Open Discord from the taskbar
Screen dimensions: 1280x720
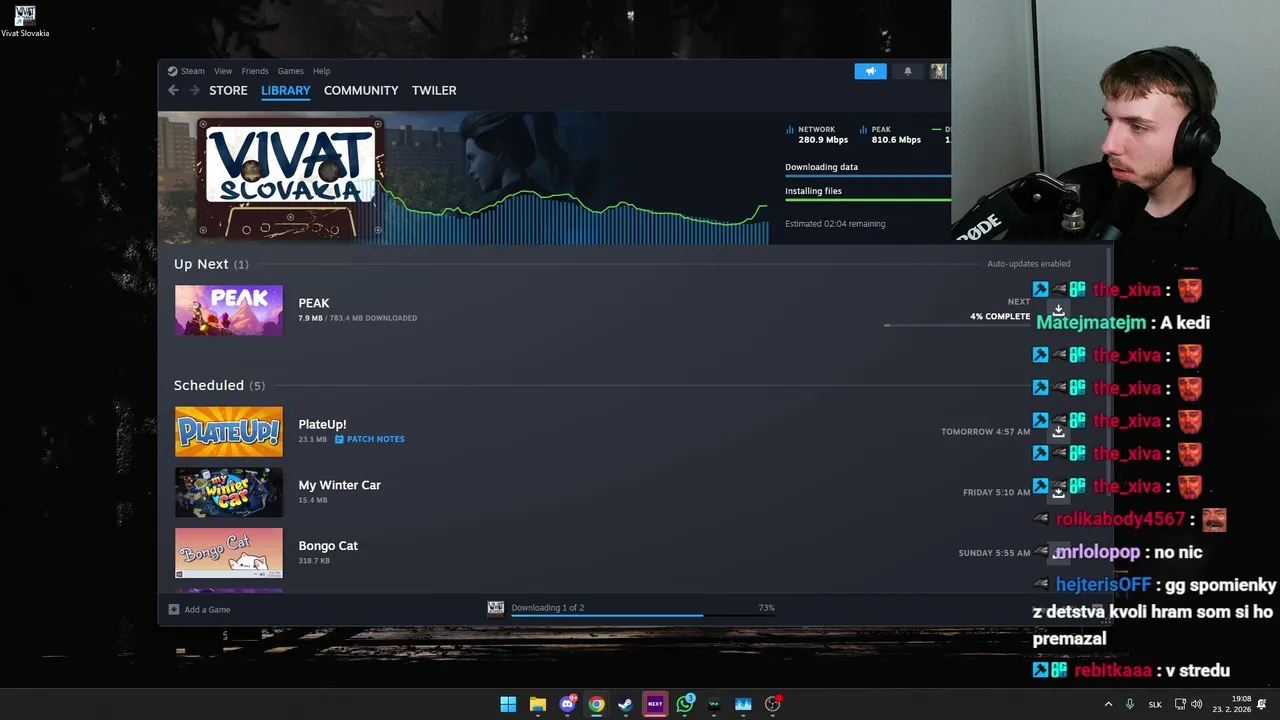(567, 704)
